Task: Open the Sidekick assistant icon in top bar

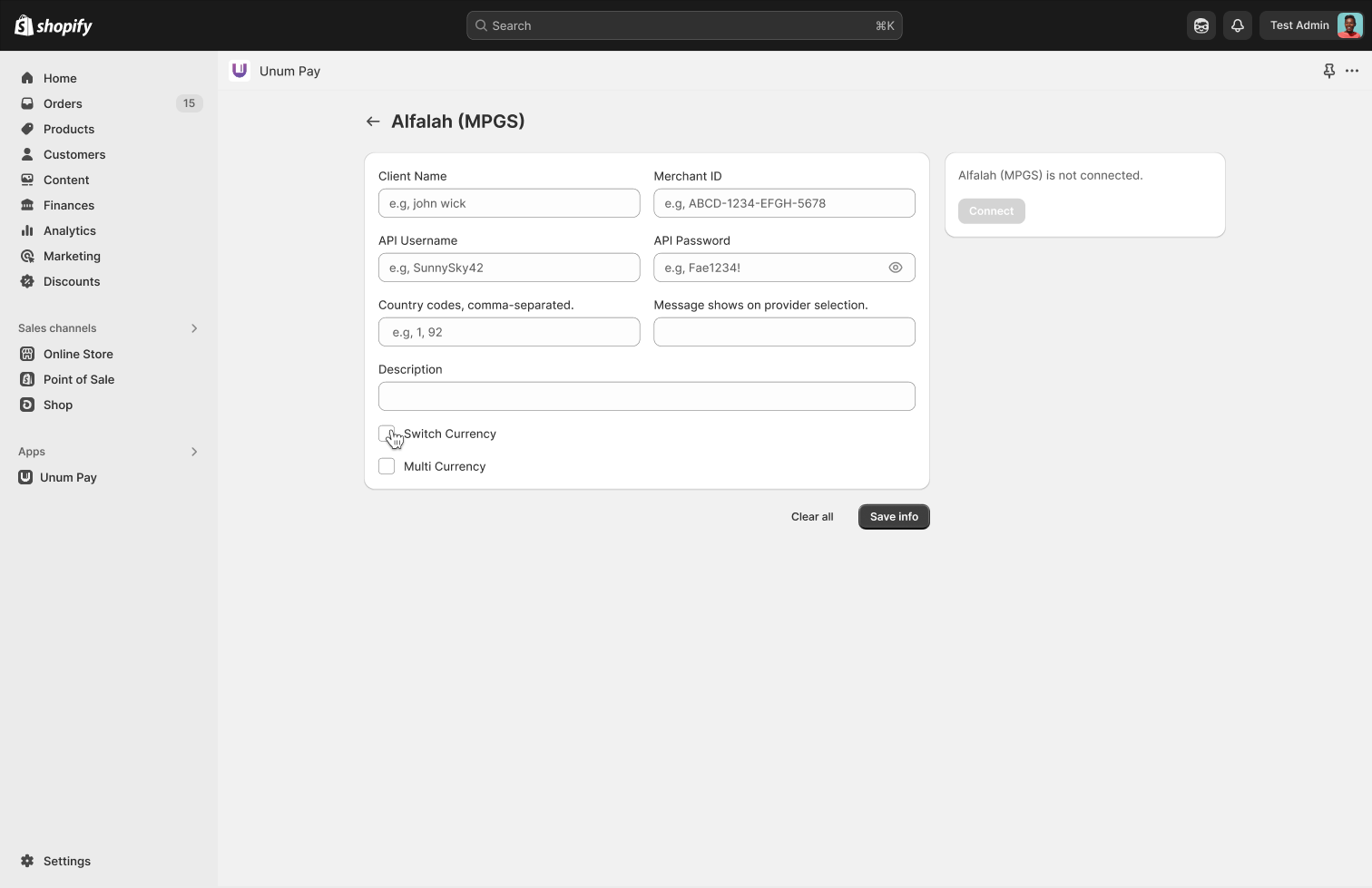Action: pyautogui.click(x=1201, y=25)
